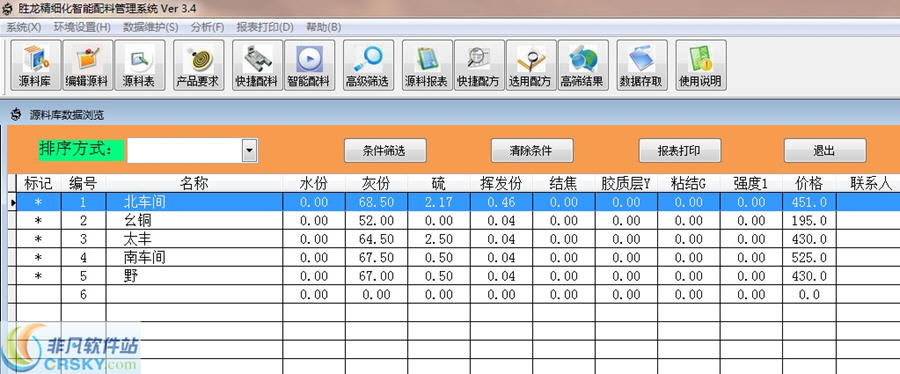
Task: Click the 胶质层Y column header
Action: pos(626,184)
